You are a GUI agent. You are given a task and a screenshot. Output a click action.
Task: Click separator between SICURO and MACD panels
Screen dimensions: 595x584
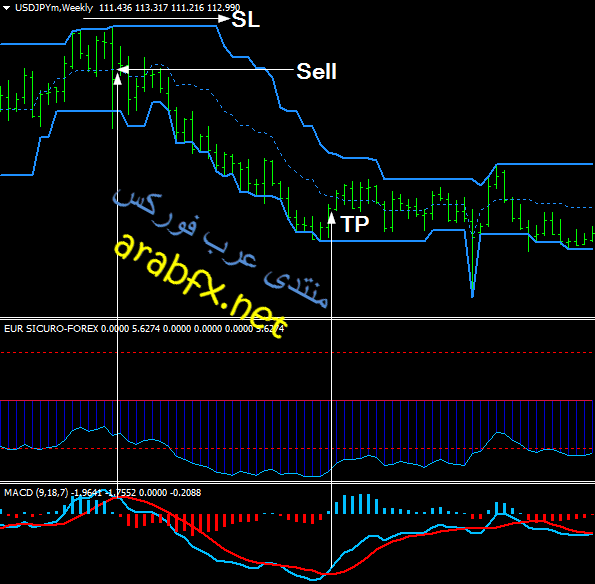coord(298,482)
